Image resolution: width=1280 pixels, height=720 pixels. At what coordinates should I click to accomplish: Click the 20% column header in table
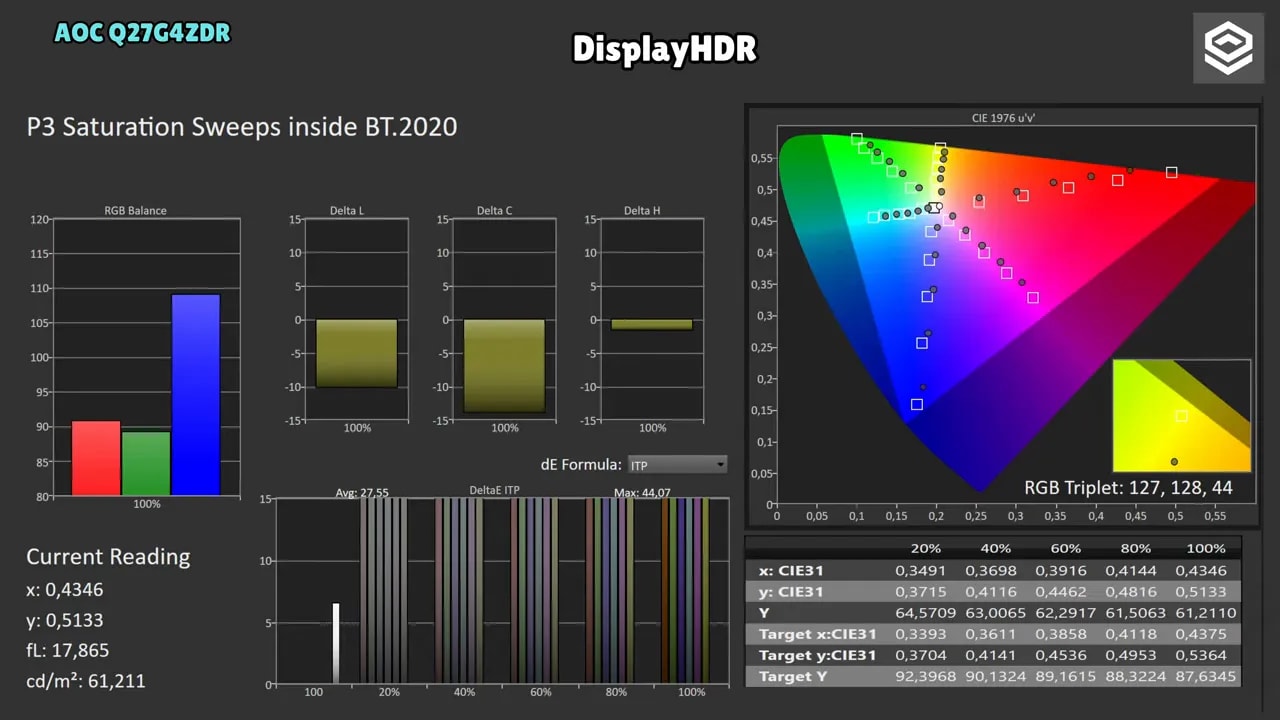coord(926,548)
